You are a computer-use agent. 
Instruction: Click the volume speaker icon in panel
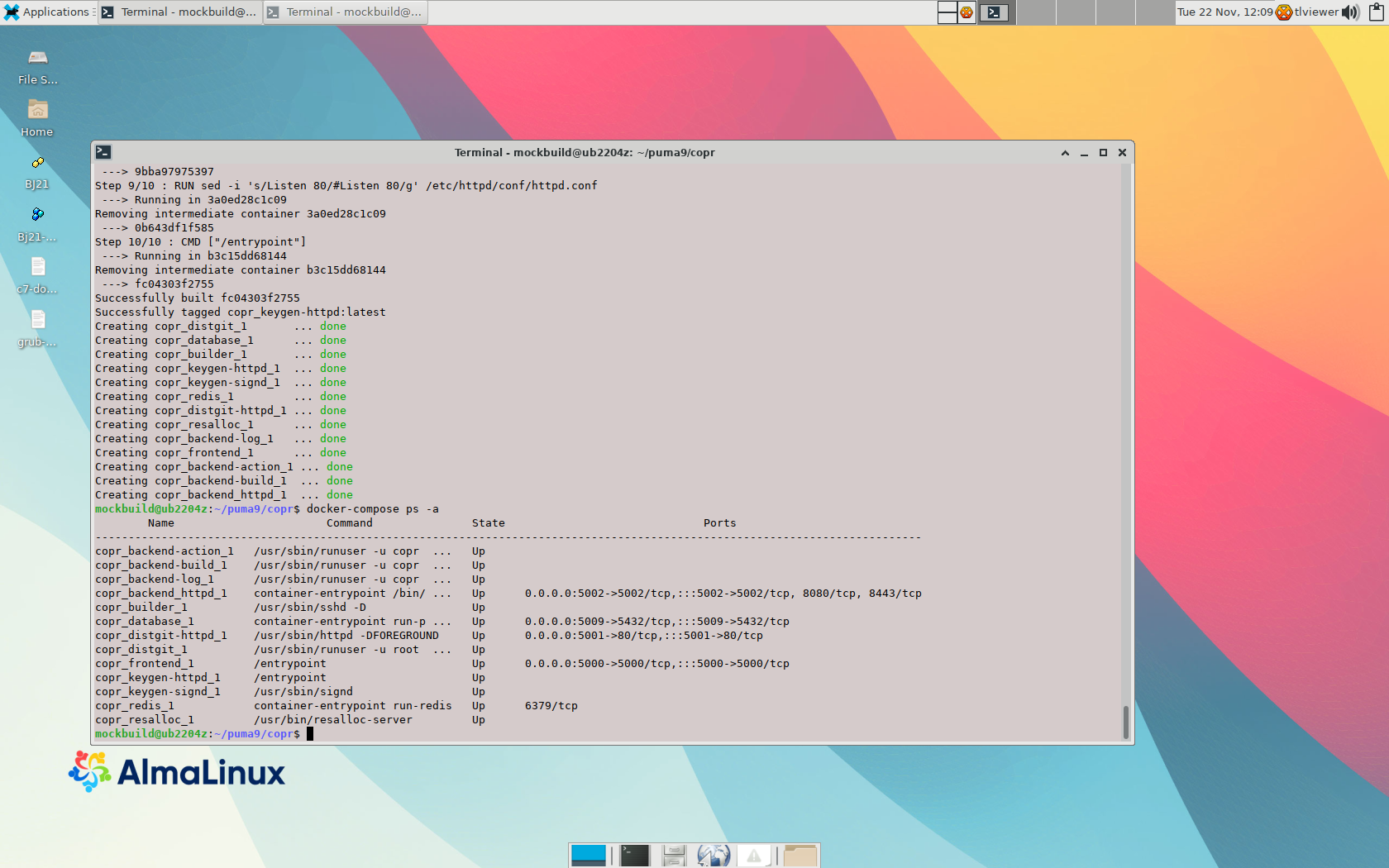coord(1350,12)
